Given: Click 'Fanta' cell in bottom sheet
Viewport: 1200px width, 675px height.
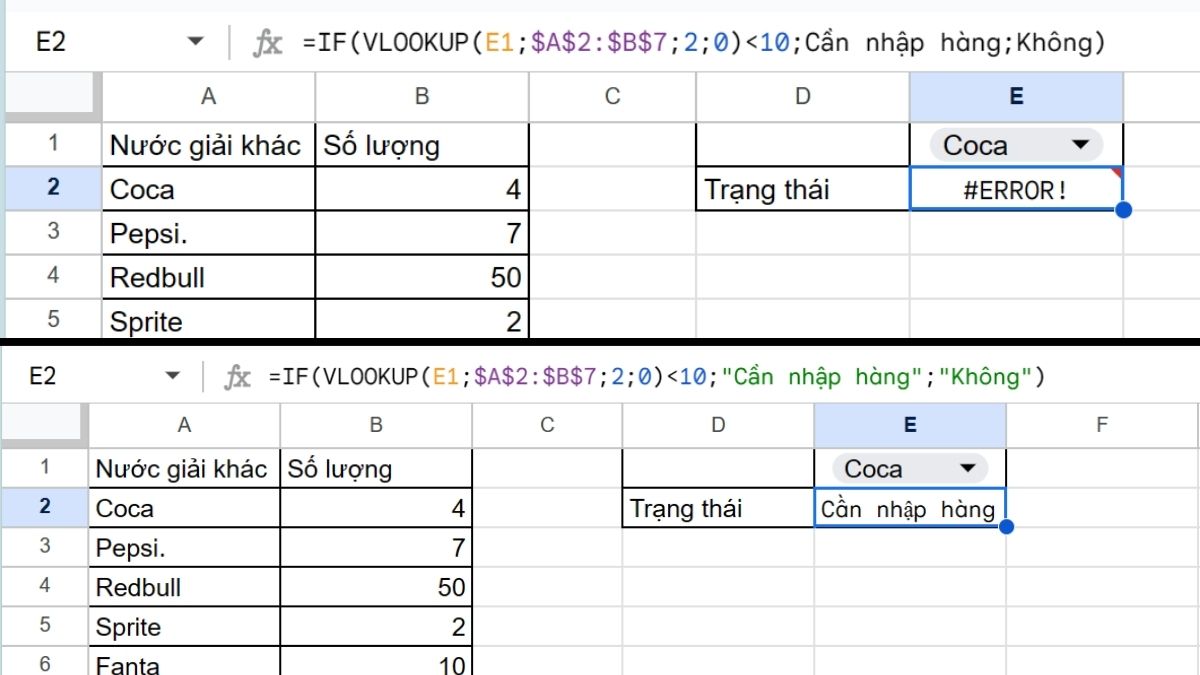Looking at the screenshot, I should (184, 661).
